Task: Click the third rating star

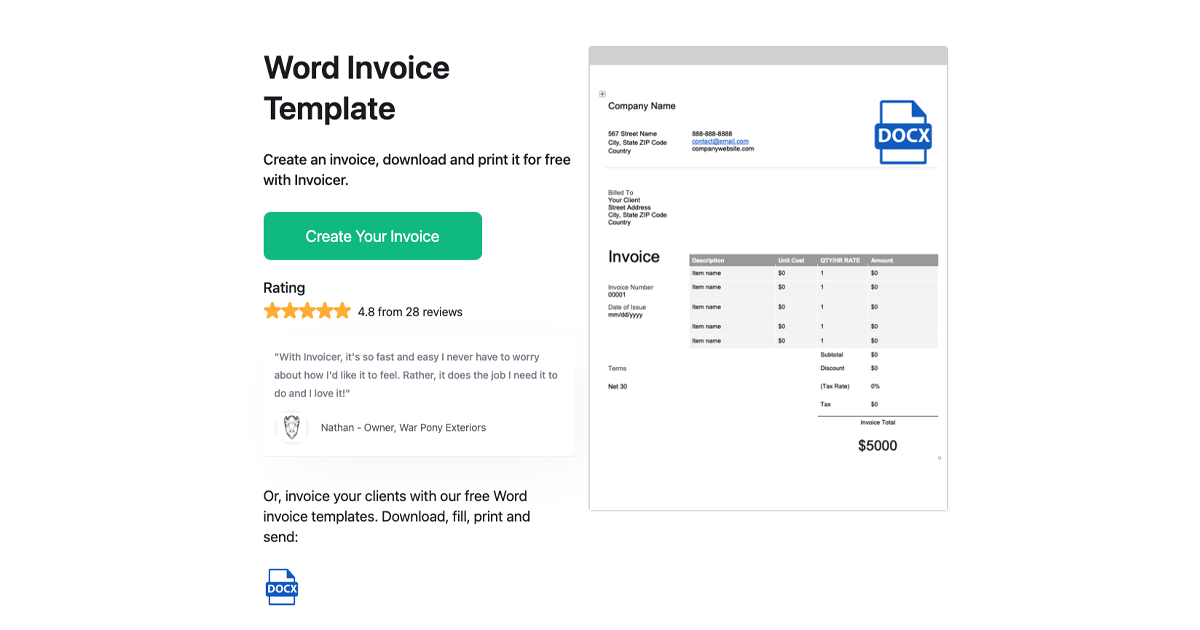Action: tap(307, 310)
